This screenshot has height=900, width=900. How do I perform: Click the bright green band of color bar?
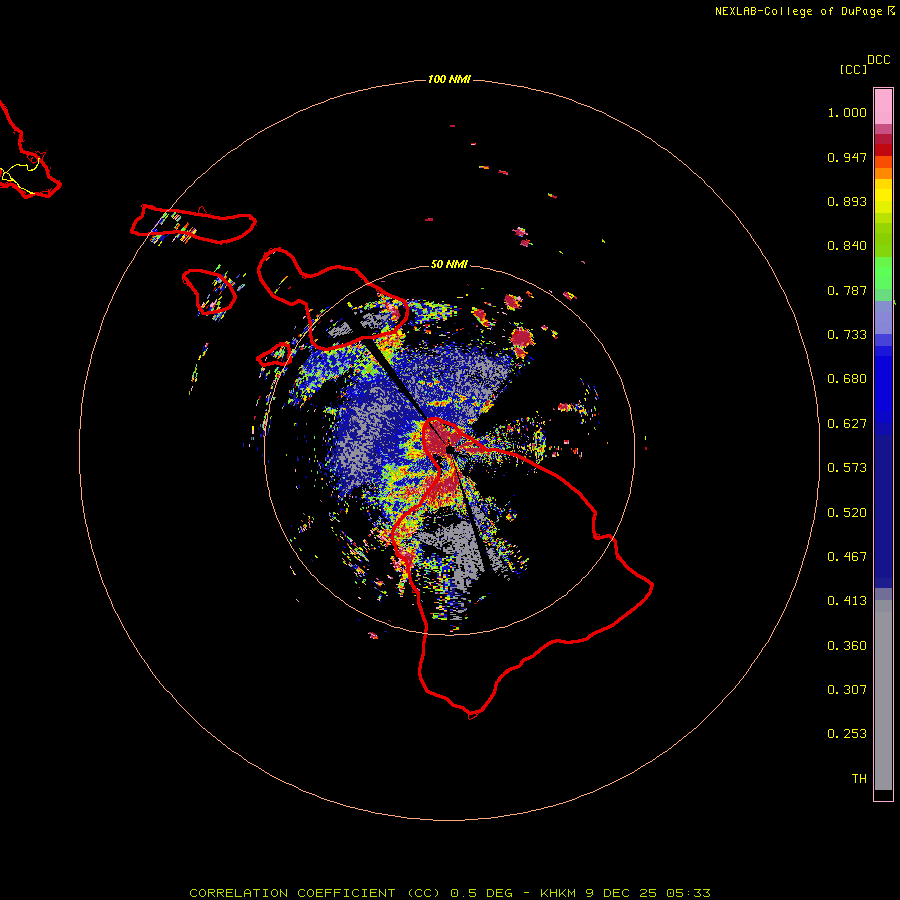click(883, 273)
